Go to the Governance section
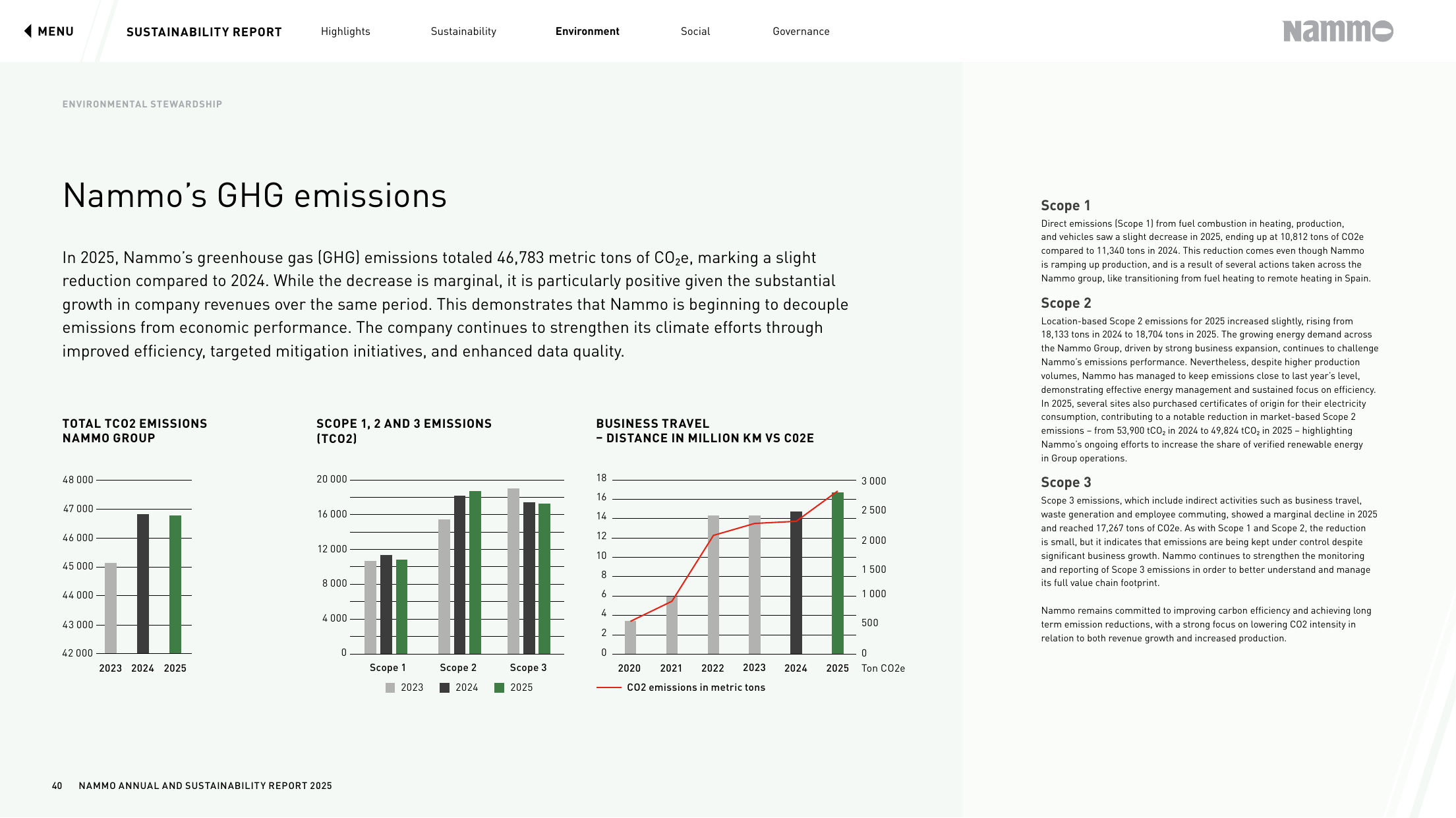 point(801,32)
